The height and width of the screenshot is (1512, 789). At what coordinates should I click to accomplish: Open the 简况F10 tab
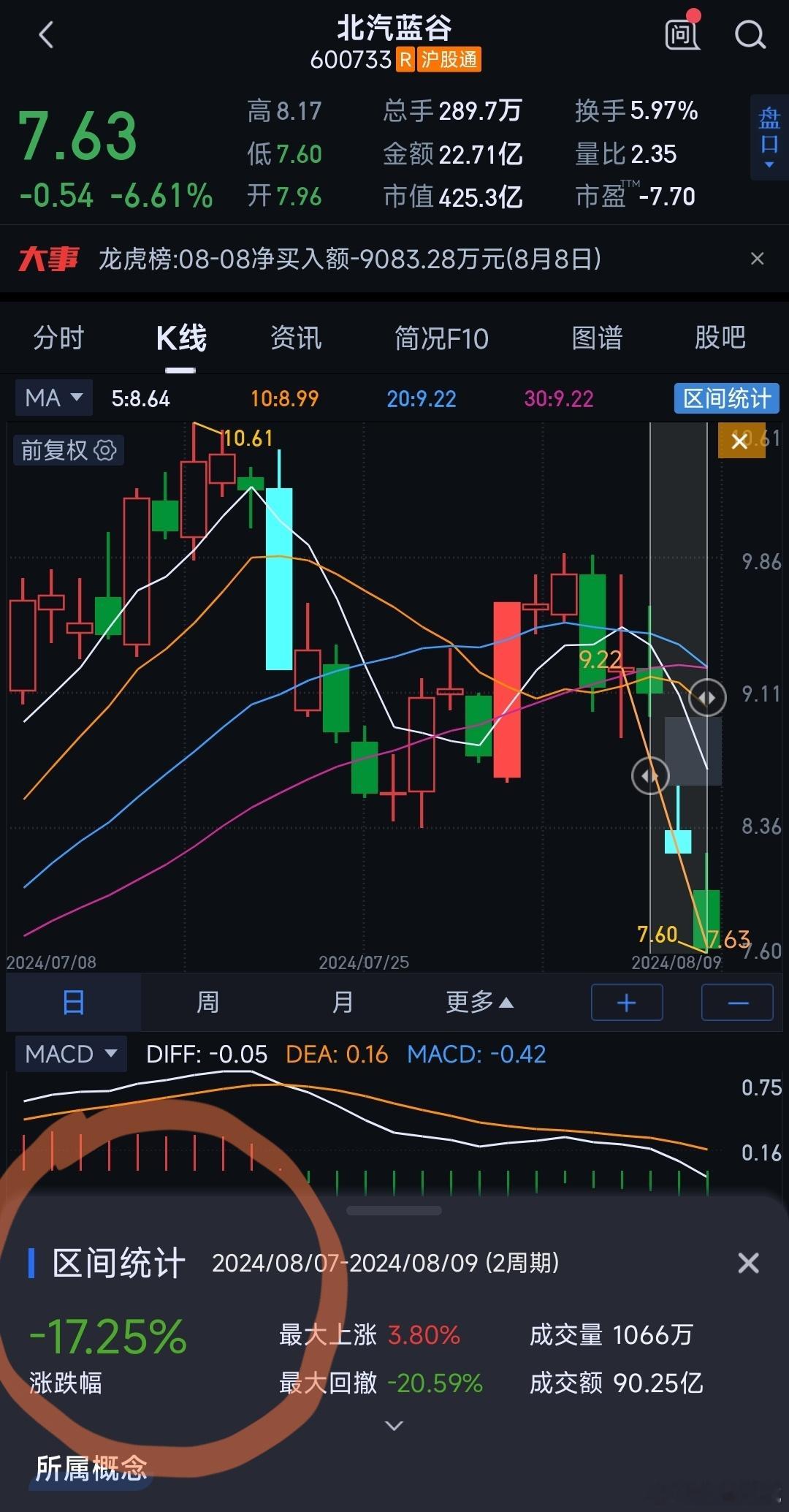441,338
